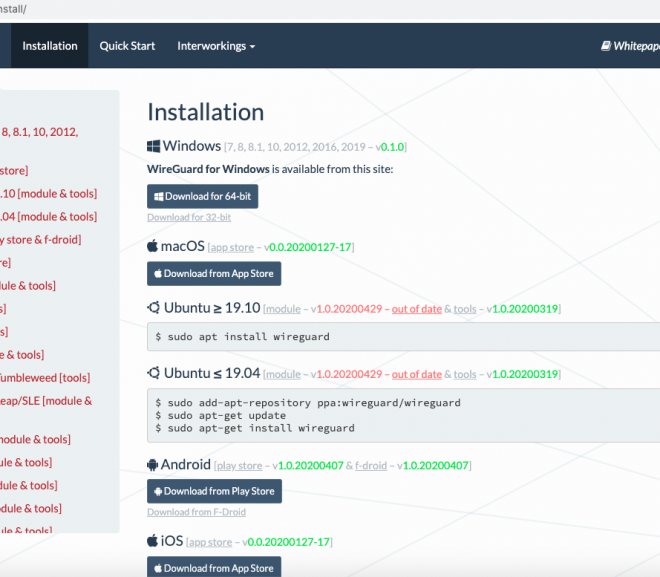Open module link for Ubuntu ≤ 19.04
660x577 pixels.
[283, 375]
